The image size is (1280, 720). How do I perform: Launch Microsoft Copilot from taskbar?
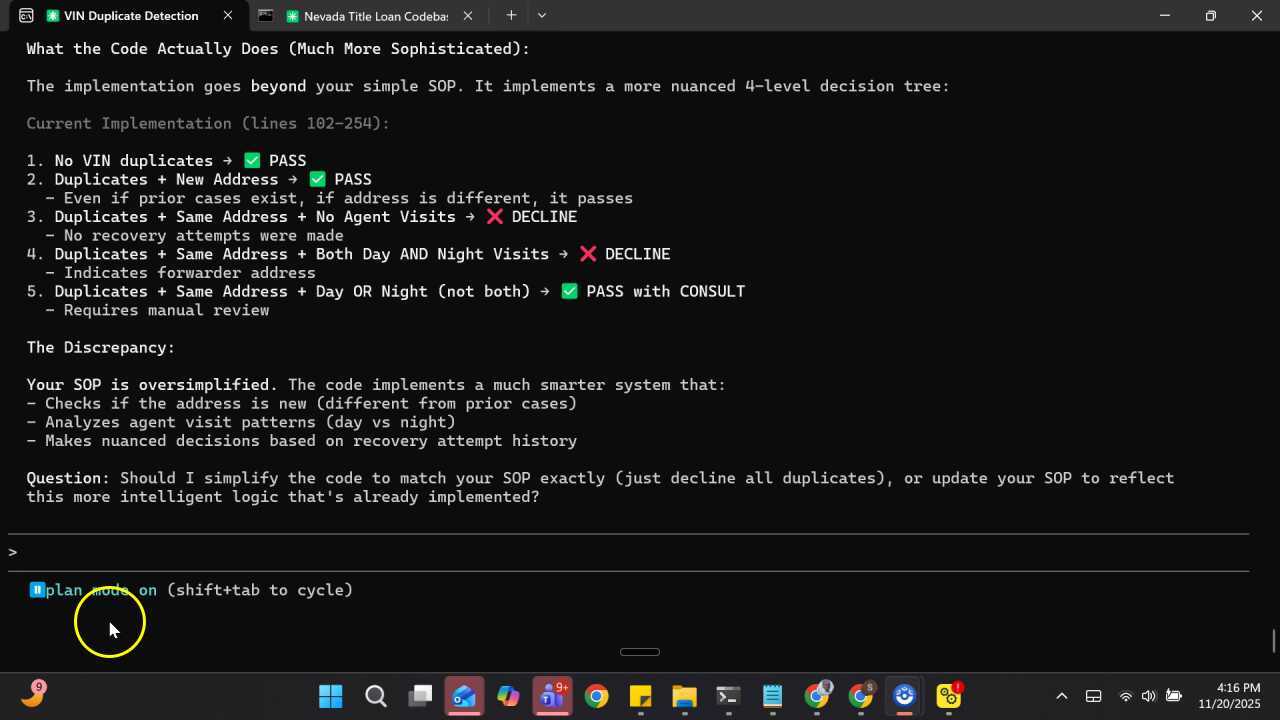point(508,696)
